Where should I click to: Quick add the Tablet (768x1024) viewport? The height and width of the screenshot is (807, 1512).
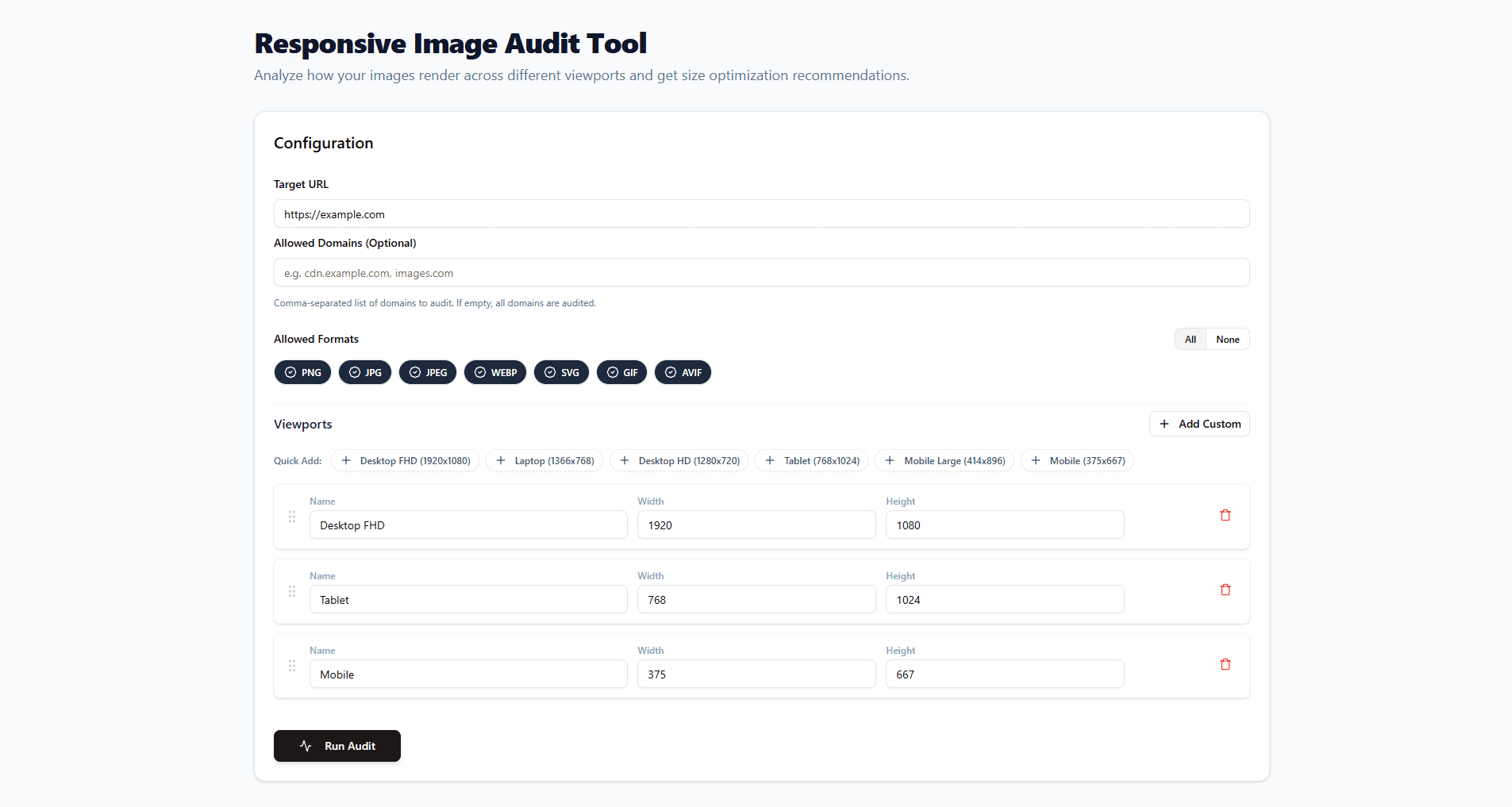(811, 460)
